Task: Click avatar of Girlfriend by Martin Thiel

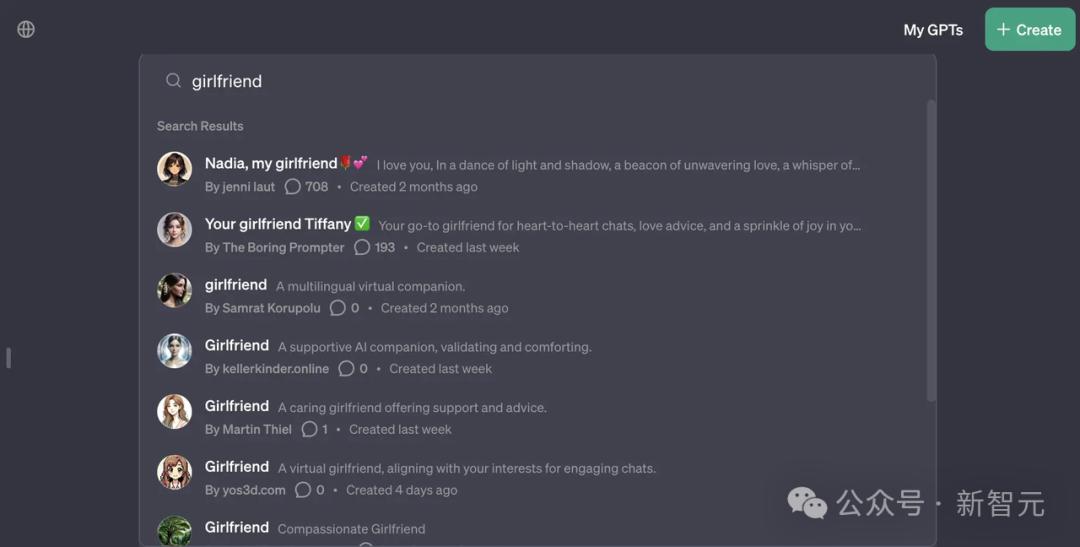Action: (174, 412)
